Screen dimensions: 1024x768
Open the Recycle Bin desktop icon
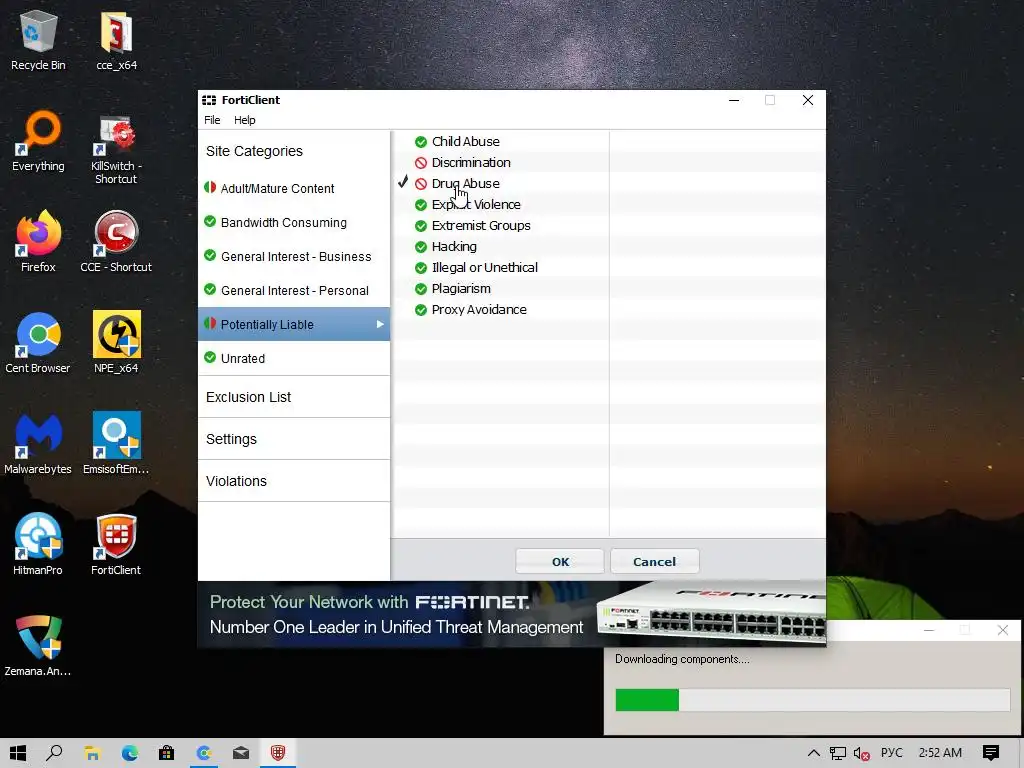click(x=38, y=40)
